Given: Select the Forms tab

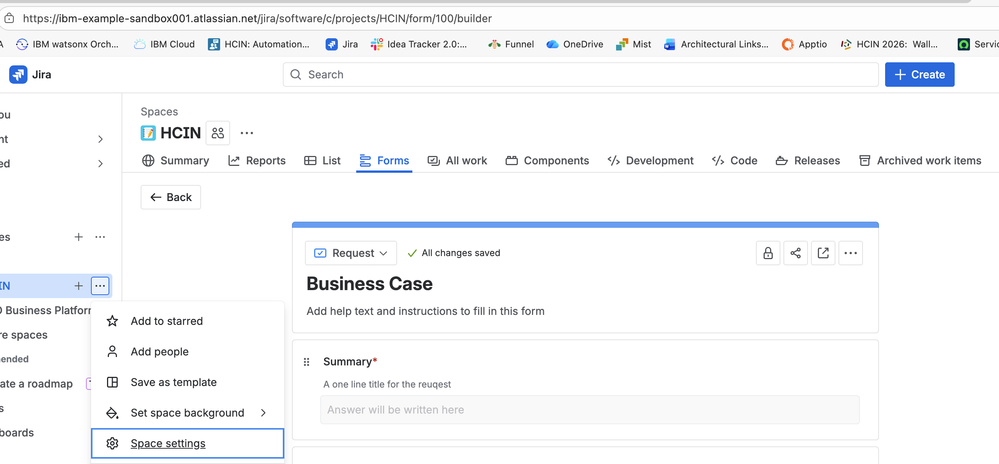Looking at the screenshot, I should pos(384,161).
